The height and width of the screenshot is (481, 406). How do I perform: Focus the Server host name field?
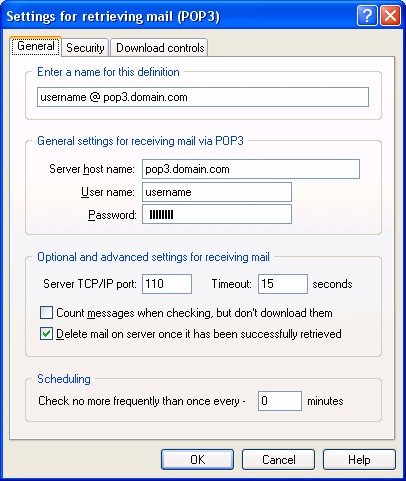point(251,169)
